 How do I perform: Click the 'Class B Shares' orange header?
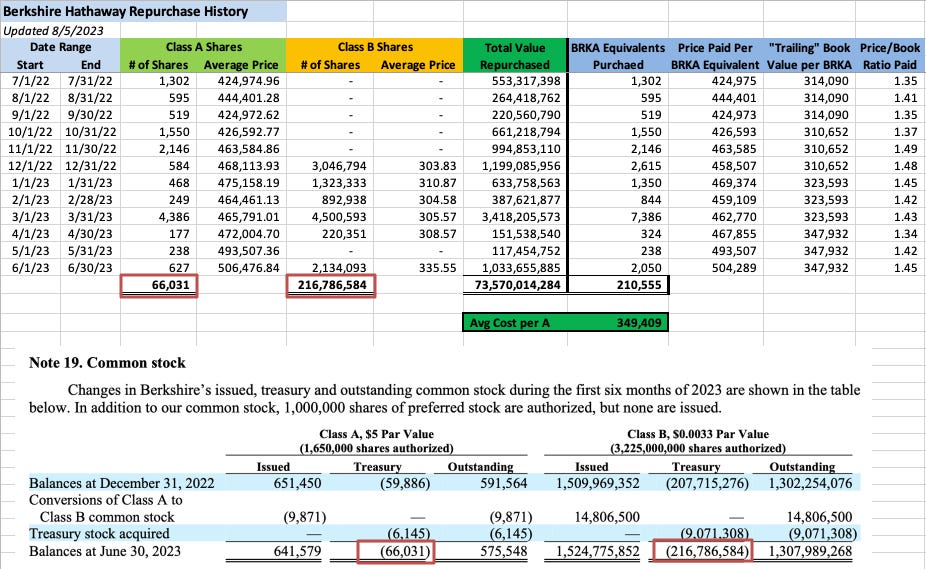point(375,47)
